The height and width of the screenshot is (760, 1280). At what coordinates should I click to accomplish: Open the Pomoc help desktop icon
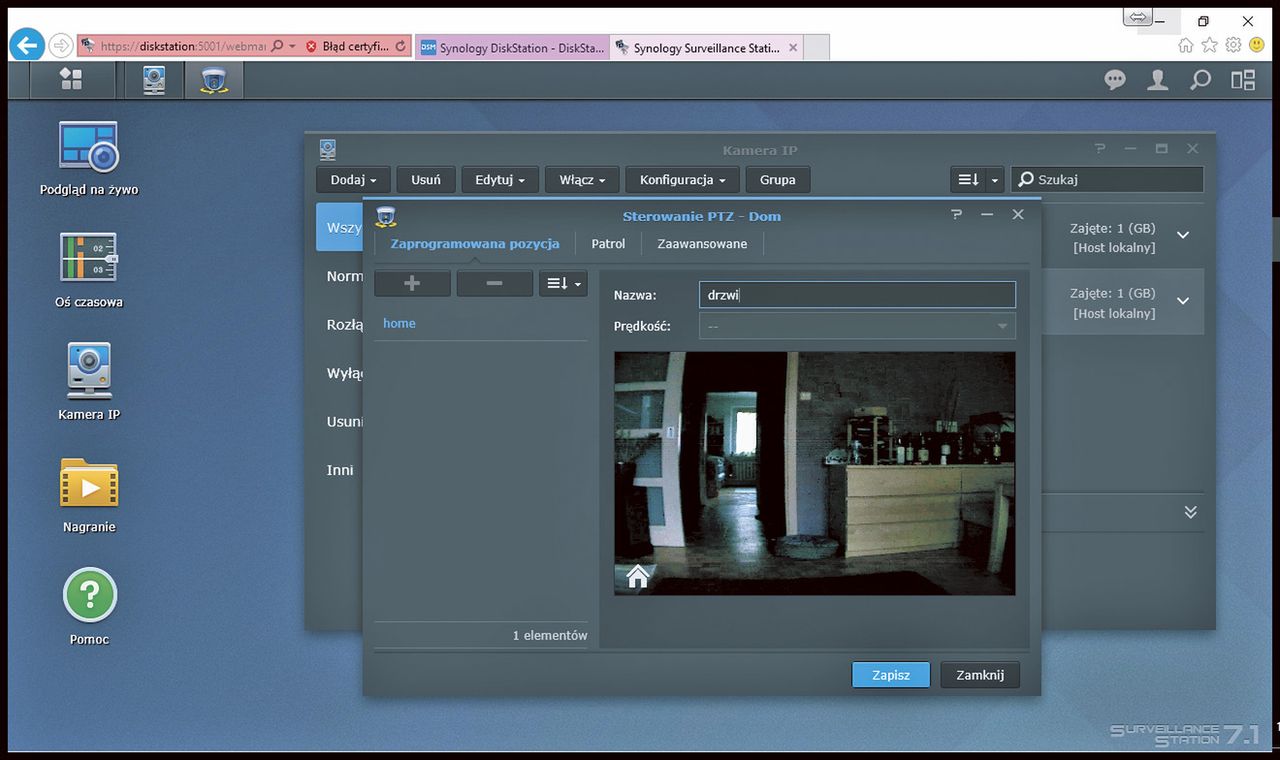pyautogui.click(x=89, y=607)
